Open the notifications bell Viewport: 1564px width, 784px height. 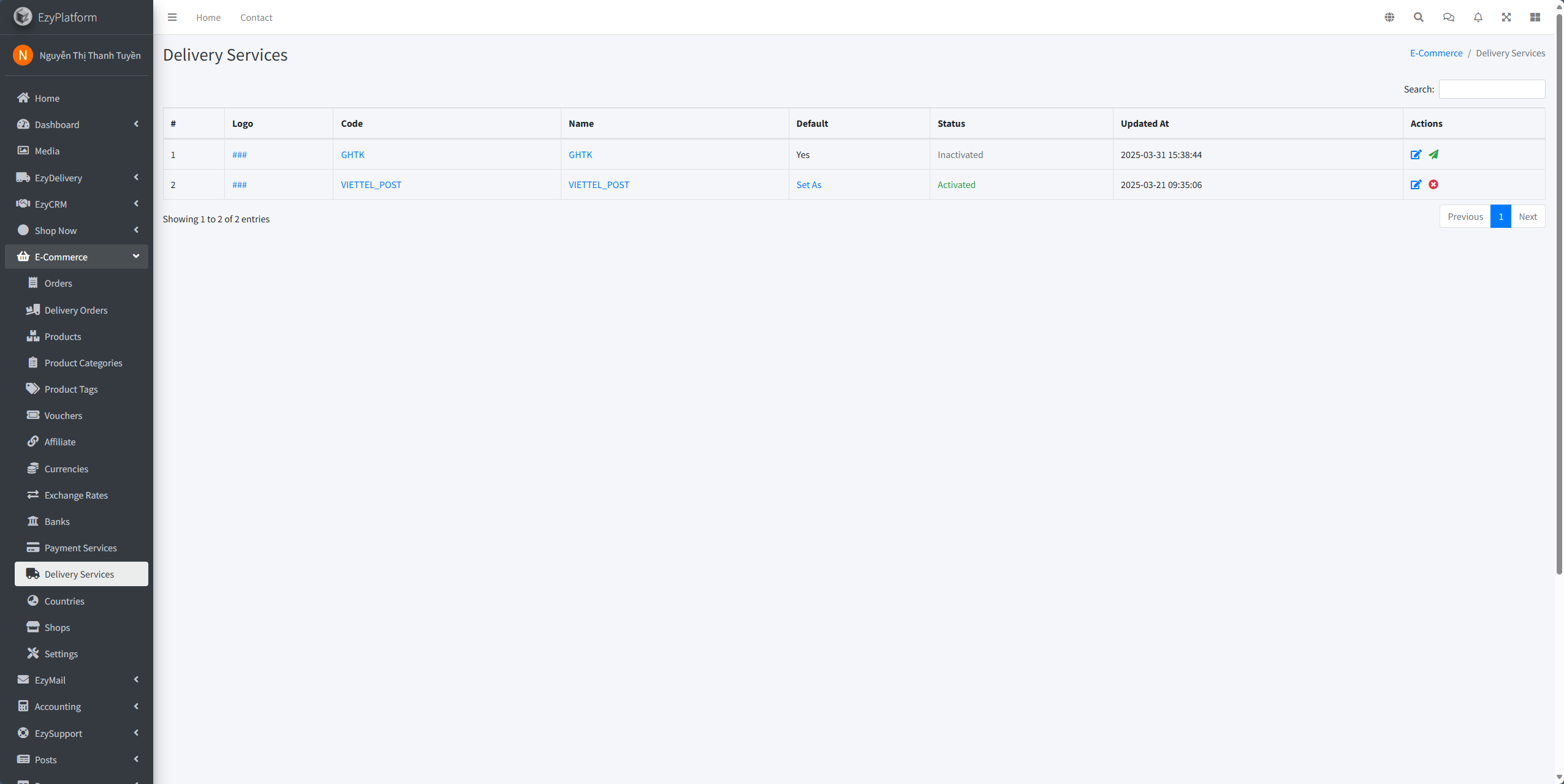(1478, 17)
